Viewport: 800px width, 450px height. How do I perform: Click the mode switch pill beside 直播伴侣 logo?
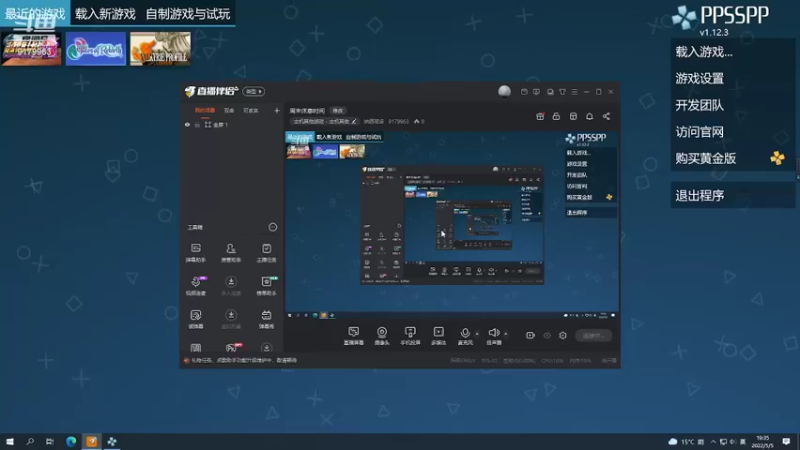[x=254, y=91]
